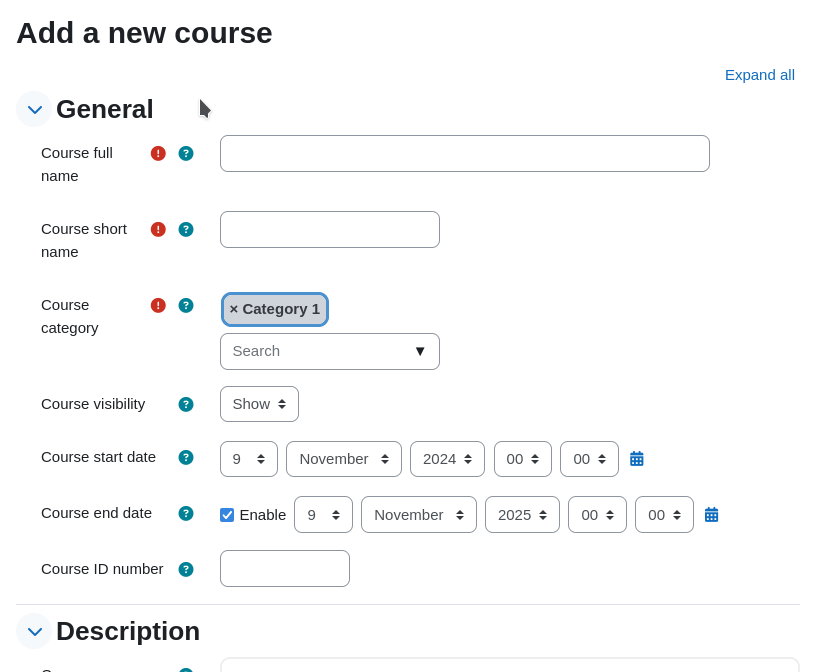Open calendar picker for course start date
The width and height of the screenshot is (827, 672).
pos(637,459)
